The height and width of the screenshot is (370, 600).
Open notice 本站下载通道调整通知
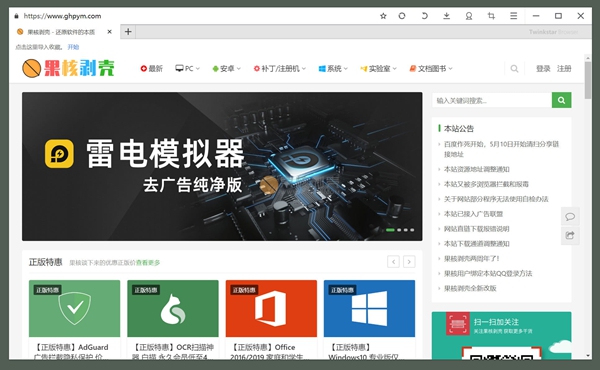(476, 244)
